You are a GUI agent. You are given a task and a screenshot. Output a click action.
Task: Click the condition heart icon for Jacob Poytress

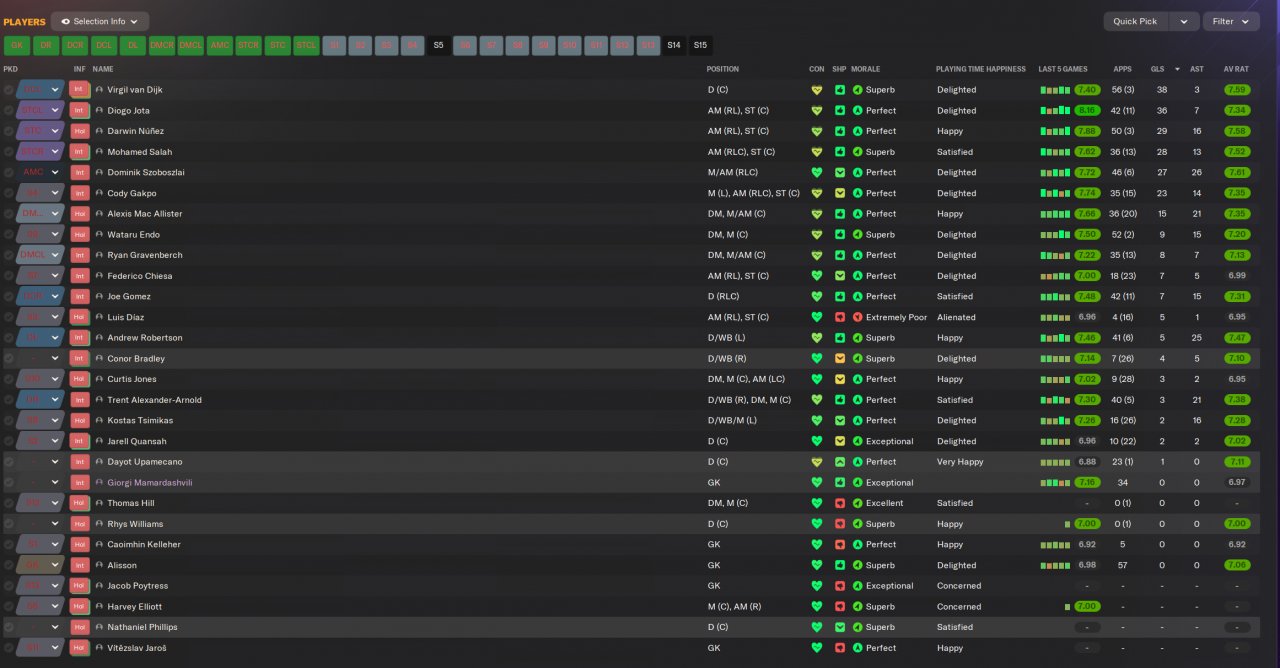point(816,586)
